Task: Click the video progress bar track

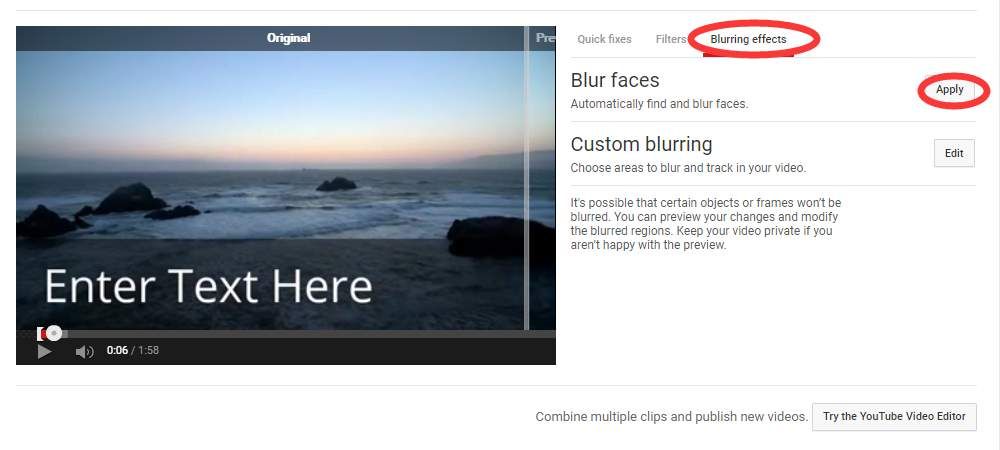Action: 300,333
